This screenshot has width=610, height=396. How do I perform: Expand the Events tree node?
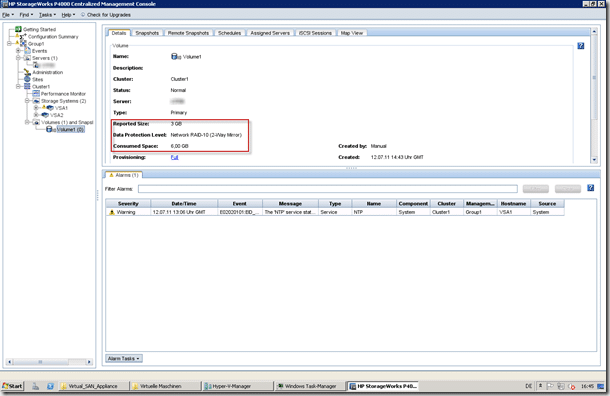pos(18,51)
